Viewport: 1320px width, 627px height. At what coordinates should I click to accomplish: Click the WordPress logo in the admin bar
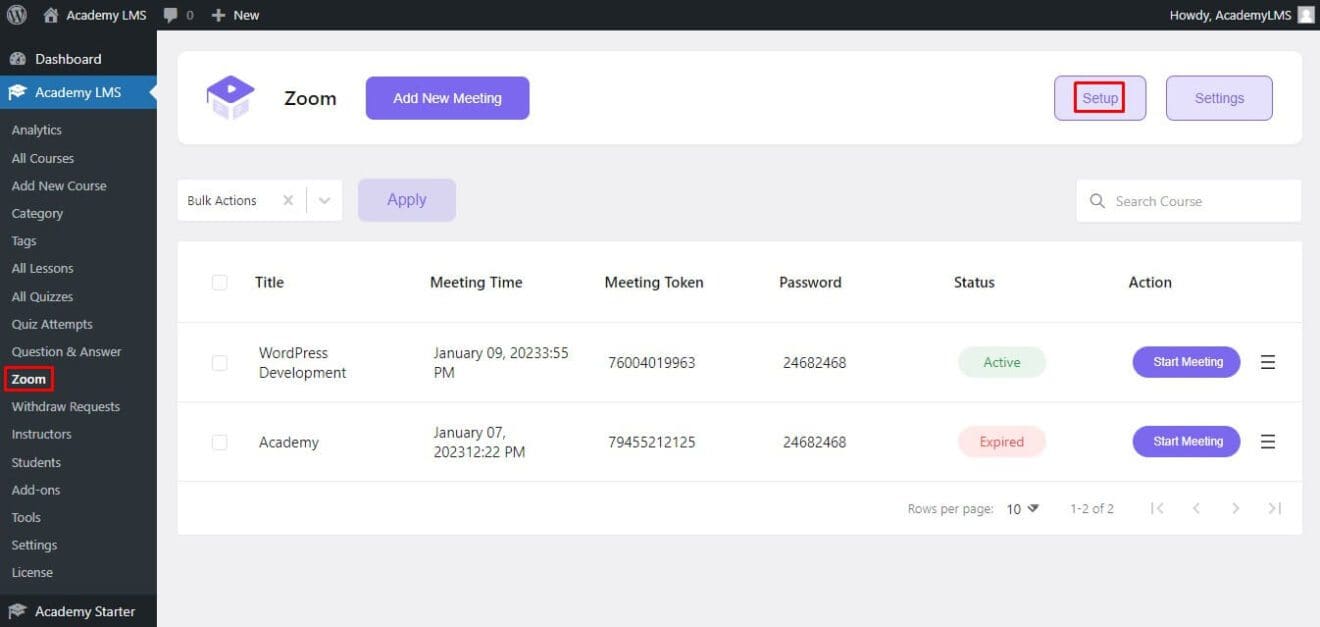click(x=16, y=14)
